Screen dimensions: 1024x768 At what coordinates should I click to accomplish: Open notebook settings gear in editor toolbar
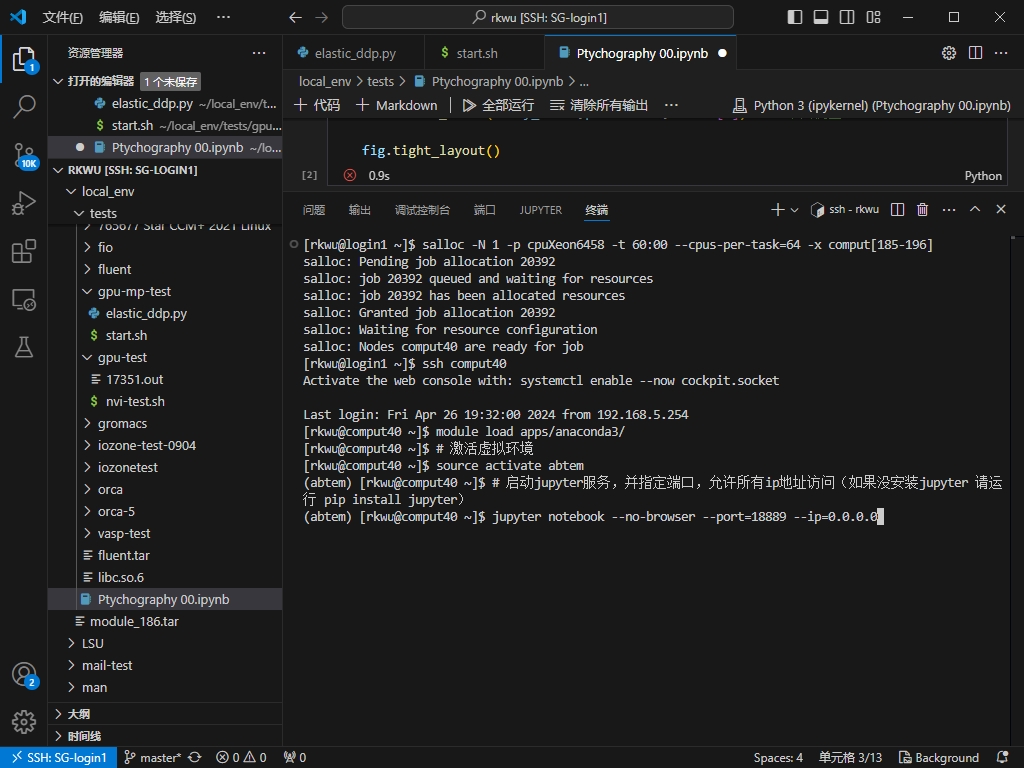[949, 53]
